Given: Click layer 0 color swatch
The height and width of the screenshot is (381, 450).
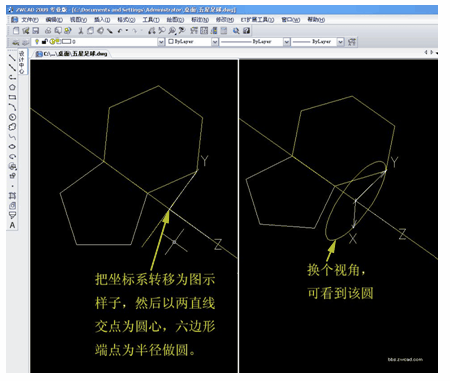Looking at the screenshot, I should coord(67,41).
